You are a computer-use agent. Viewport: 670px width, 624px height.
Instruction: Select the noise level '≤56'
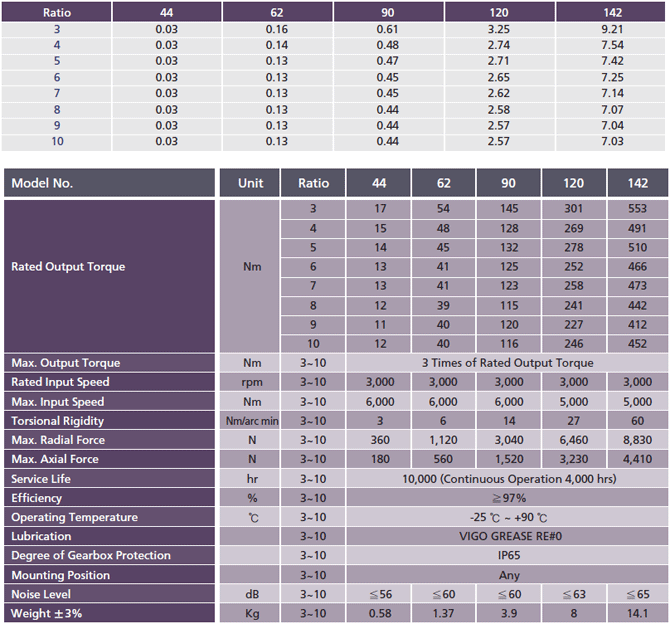tap(380, 595)
